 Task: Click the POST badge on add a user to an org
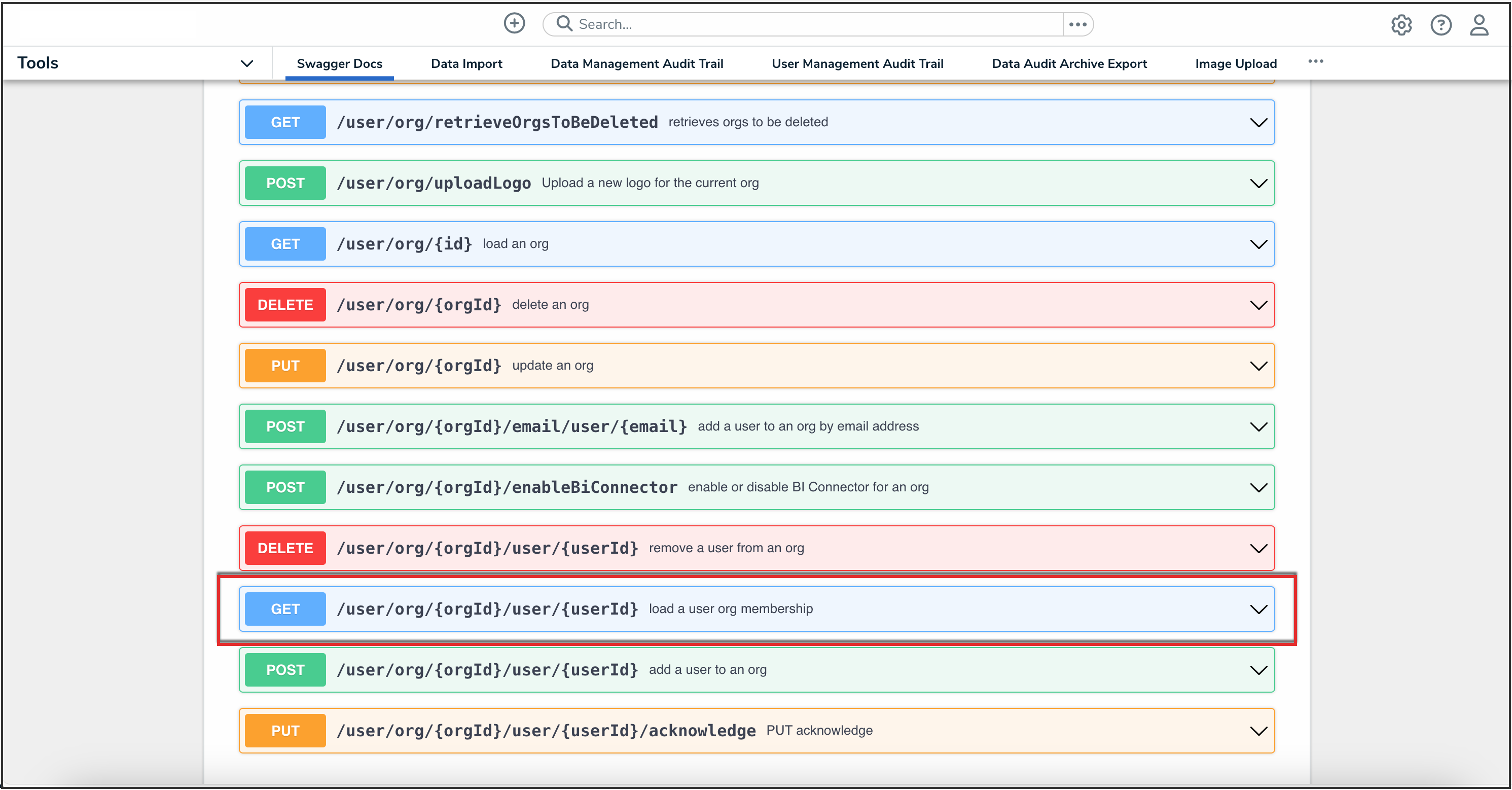click(284, 670)
